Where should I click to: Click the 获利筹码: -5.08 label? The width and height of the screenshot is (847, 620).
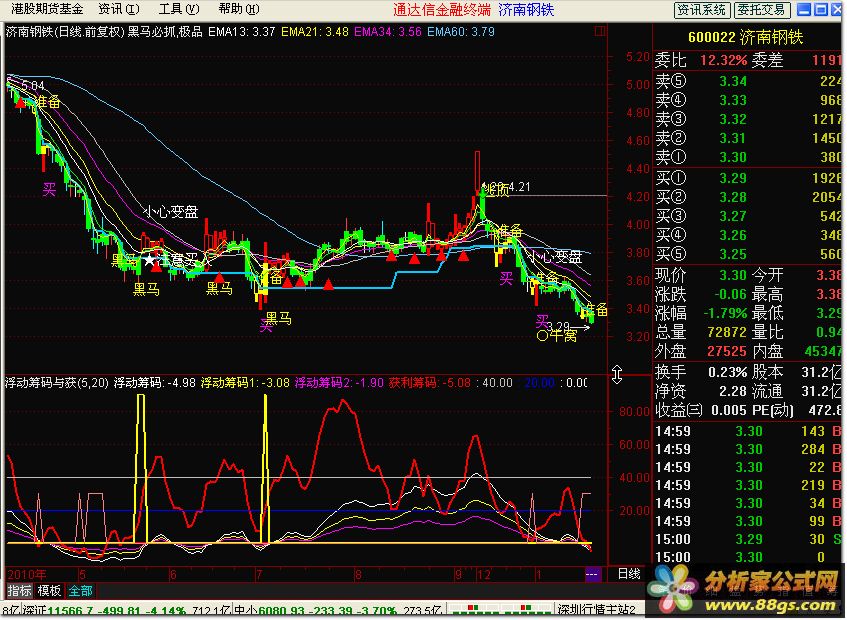pyautogui.click(x=429, y=383)
